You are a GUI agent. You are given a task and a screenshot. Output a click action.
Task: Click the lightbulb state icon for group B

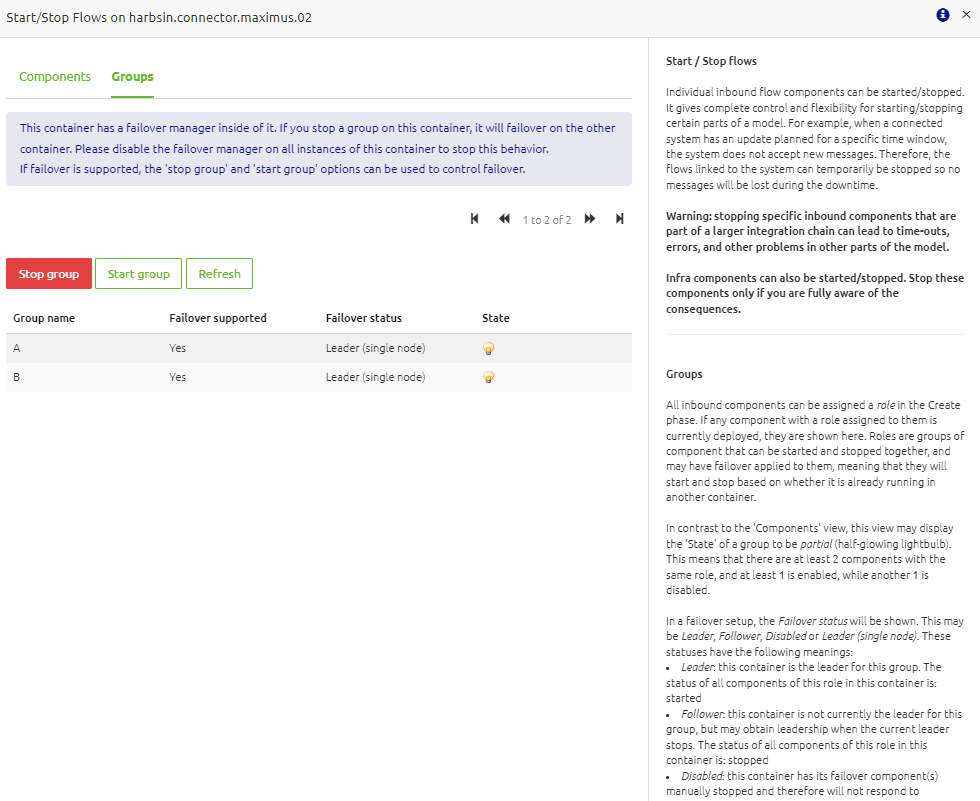pyautogui.click(x=488, y=377)
